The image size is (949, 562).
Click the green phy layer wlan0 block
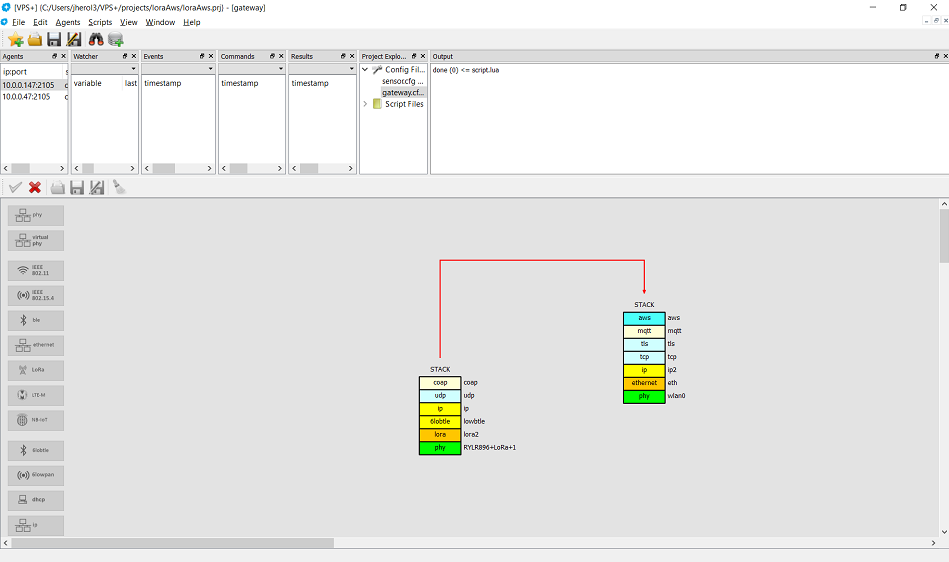click(644, 396)
